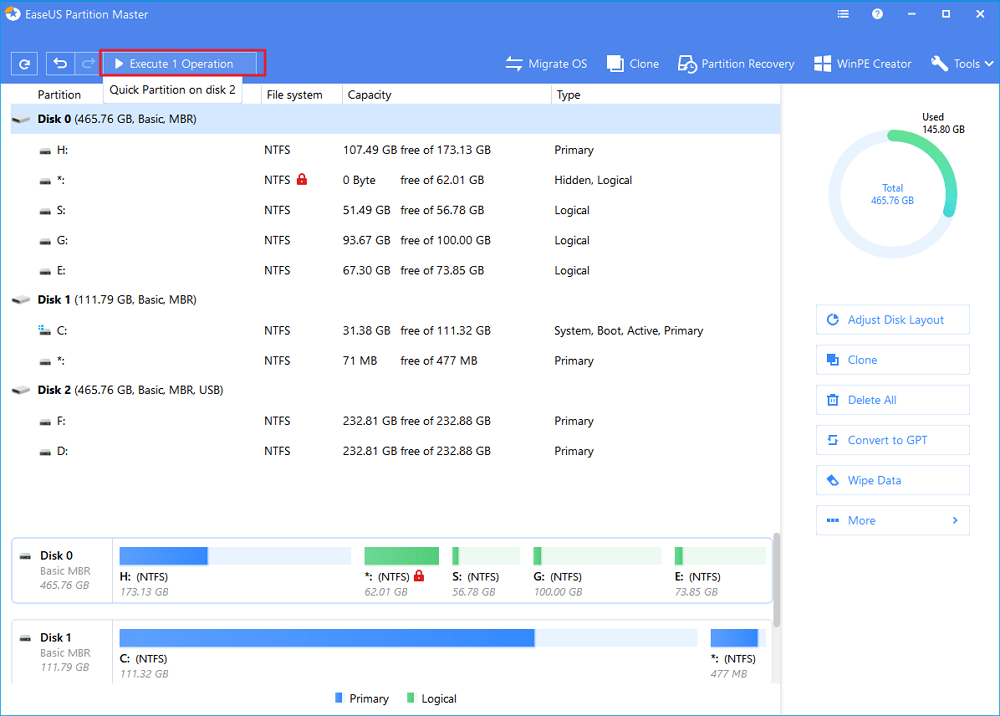Open Migrate OS wizard
Screen dimensions: 1000x716
(546, 64)
